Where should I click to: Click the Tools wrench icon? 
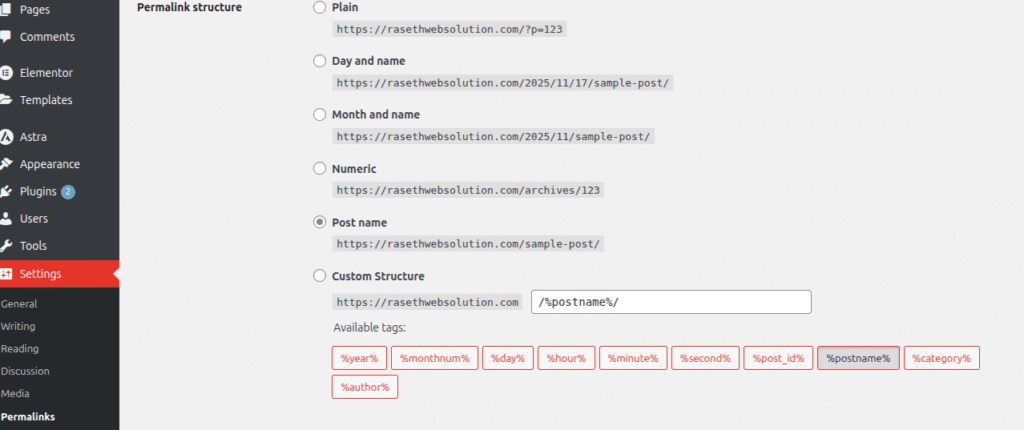point(7,245)
